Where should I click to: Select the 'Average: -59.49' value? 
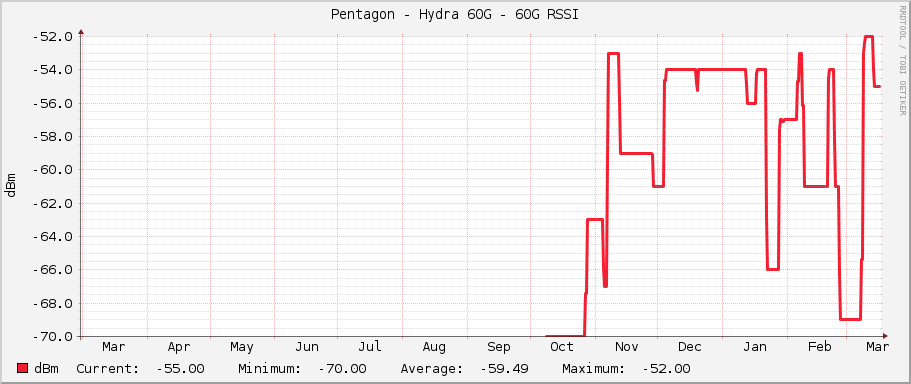click(464, 369)
